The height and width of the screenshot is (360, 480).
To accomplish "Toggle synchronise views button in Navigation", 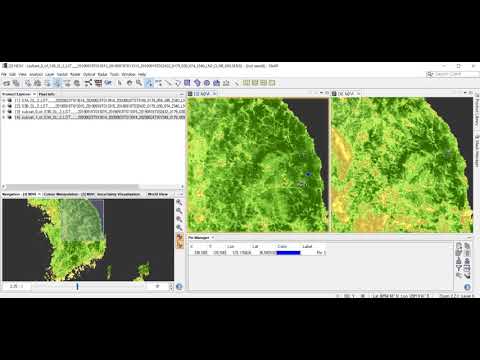I will [x=180, y=237].
